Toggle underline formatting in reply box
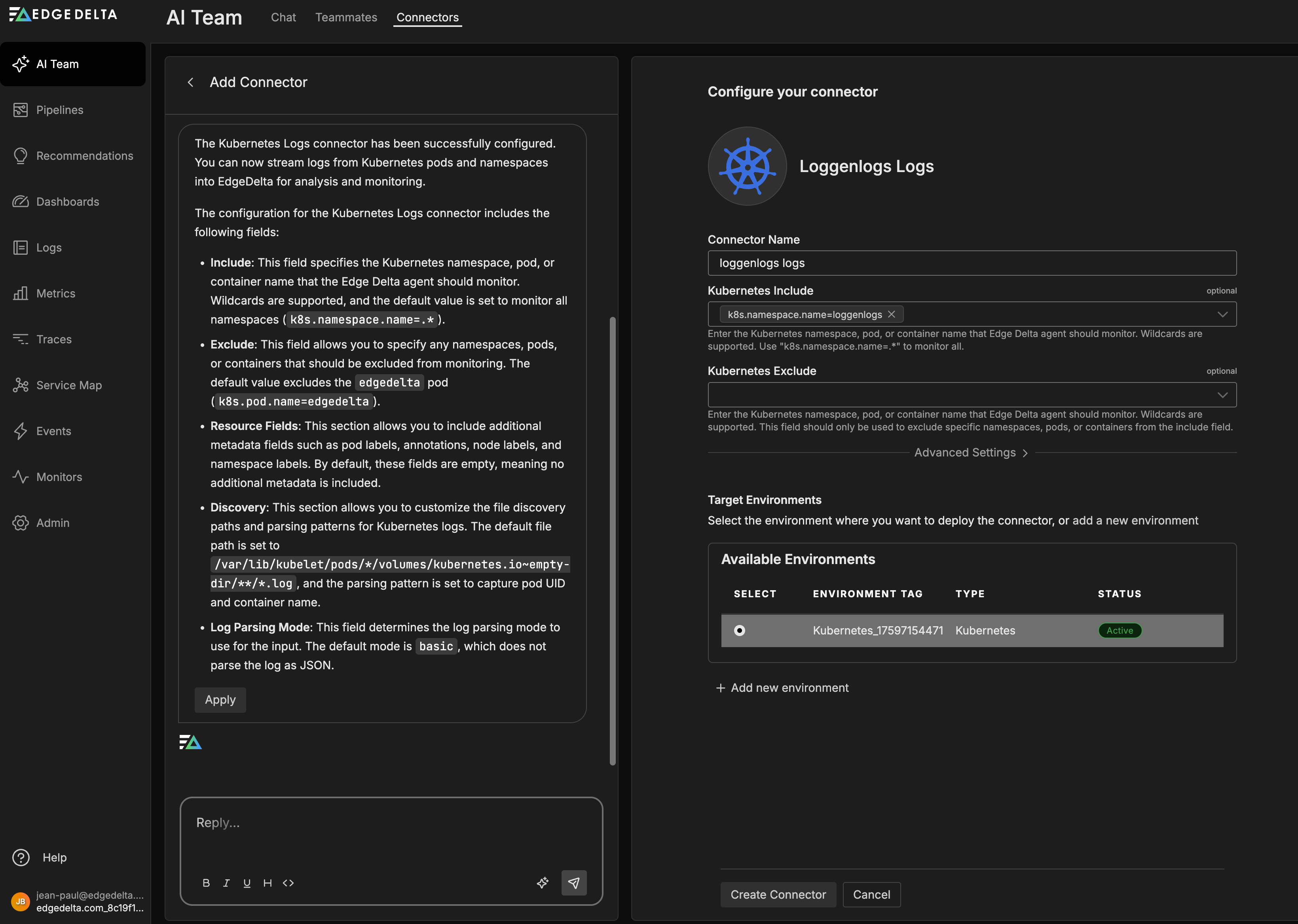Image resolution: width=1298 pixels, height=924 pixels. (247, 882)
